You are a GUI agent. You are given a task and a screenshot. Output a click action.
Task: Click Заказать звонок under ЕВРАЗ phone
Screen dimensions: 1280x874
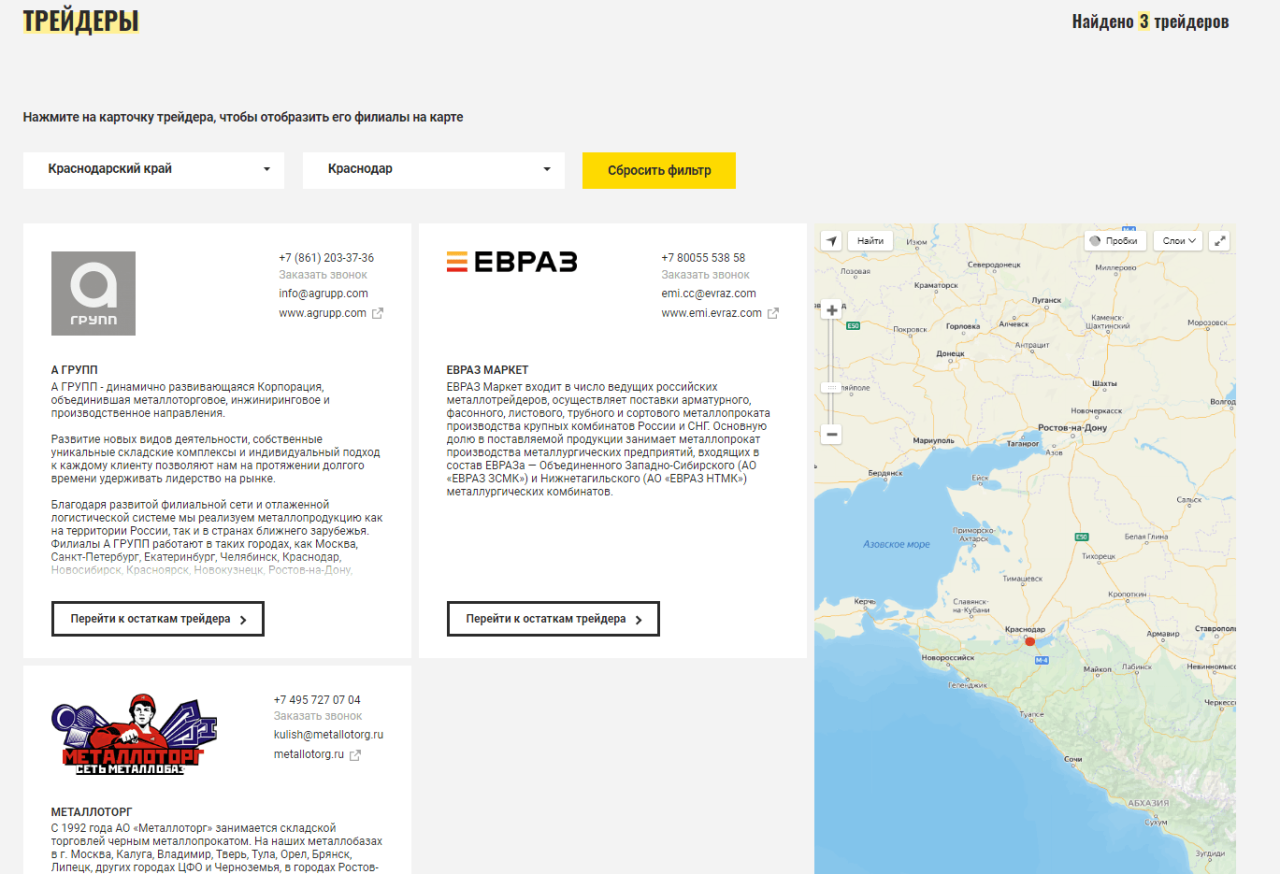[705, 275]
